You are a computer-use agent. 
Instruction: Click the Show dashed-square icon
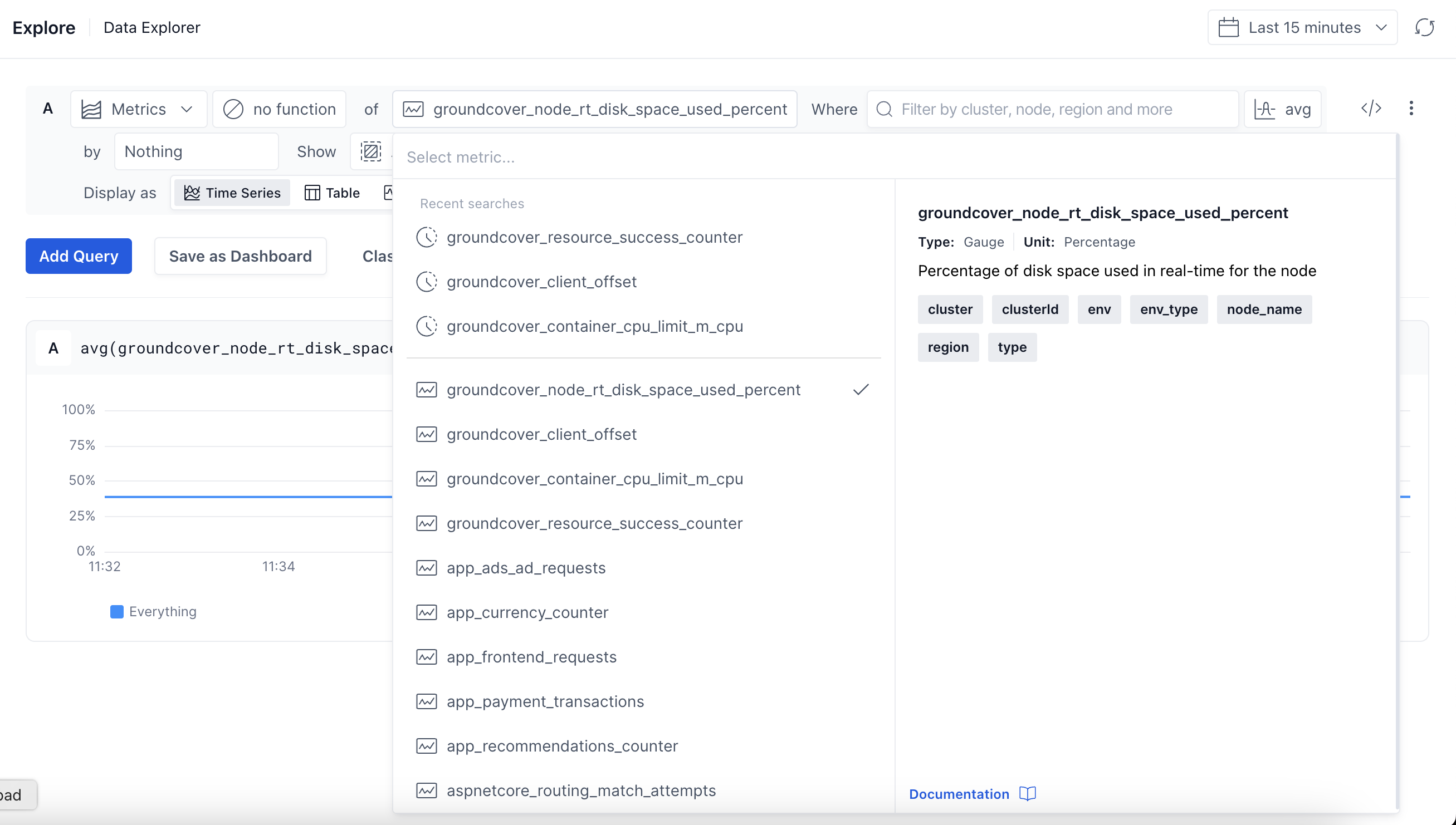[x=370, y=151]
